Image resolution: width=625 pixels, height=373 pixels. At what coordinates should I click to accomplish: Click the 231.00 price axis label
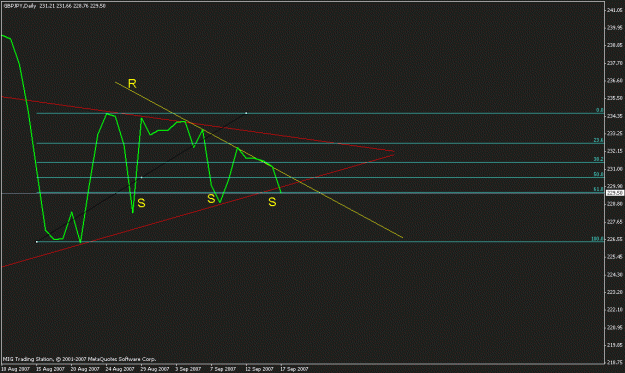point(615,169)
